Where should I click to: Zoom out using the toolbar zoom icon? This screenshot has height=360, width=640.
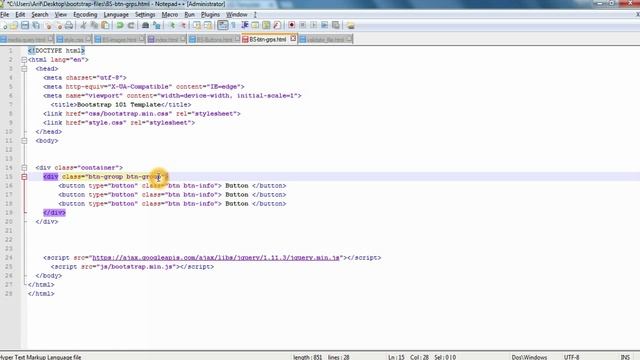183,25
